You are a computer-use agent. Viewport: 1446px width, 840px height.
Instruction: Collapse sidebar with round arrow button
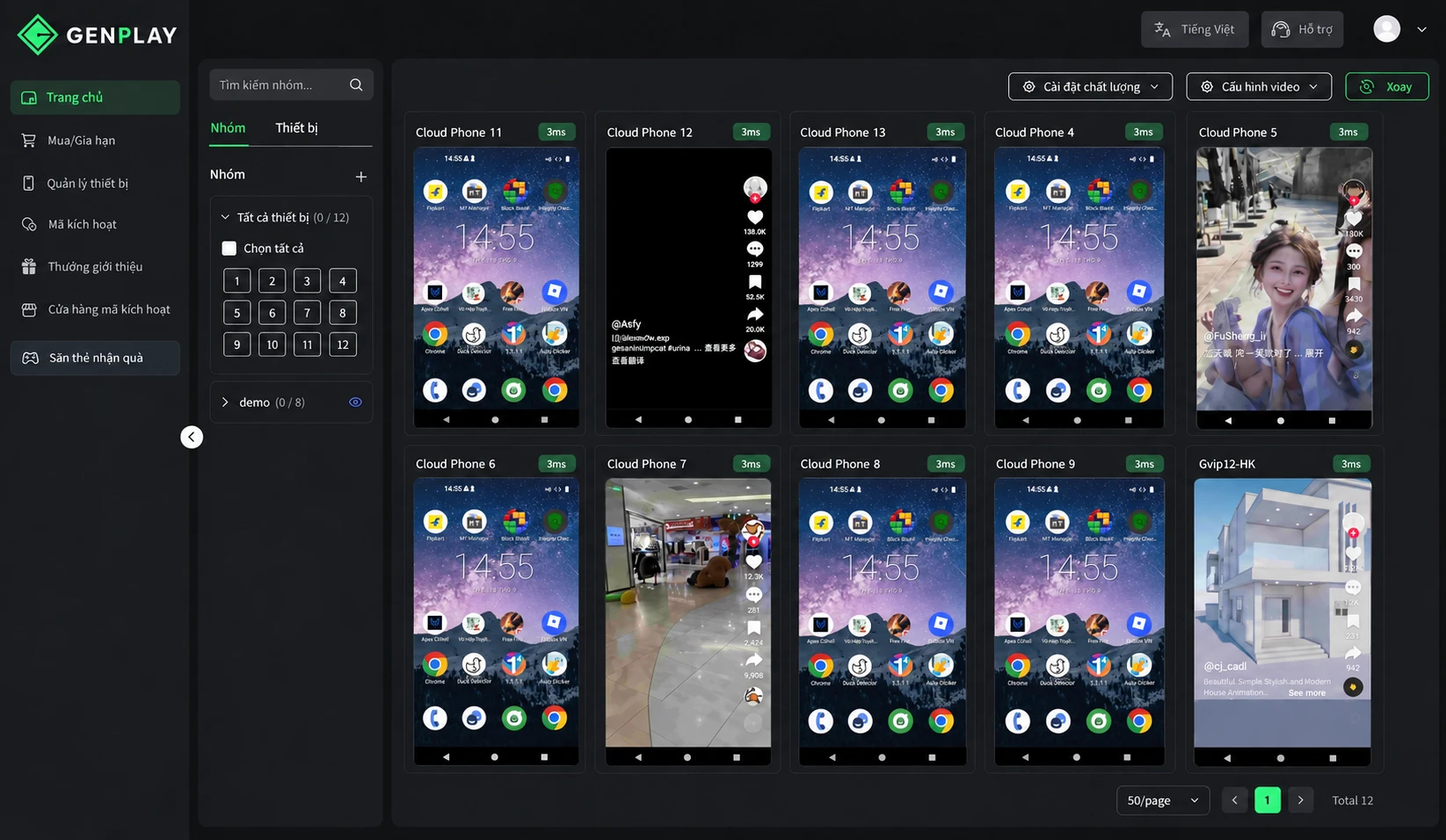tap(192, 437)
